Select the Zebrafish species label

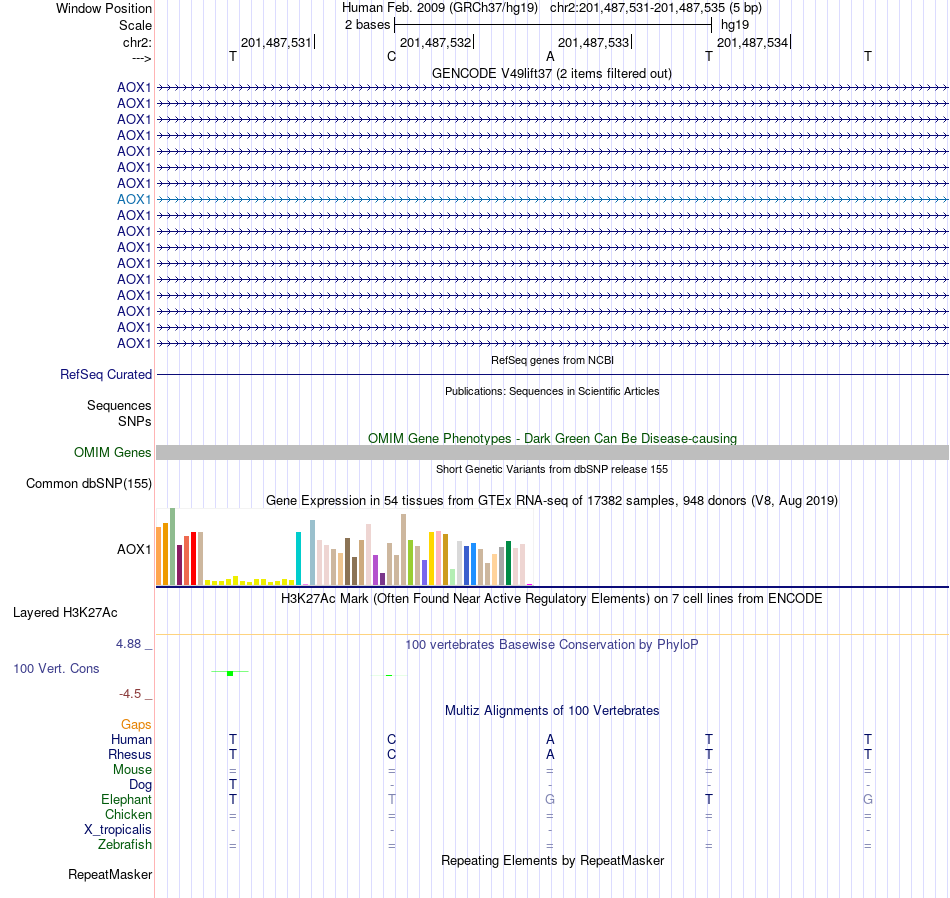[x=125, y=845]
